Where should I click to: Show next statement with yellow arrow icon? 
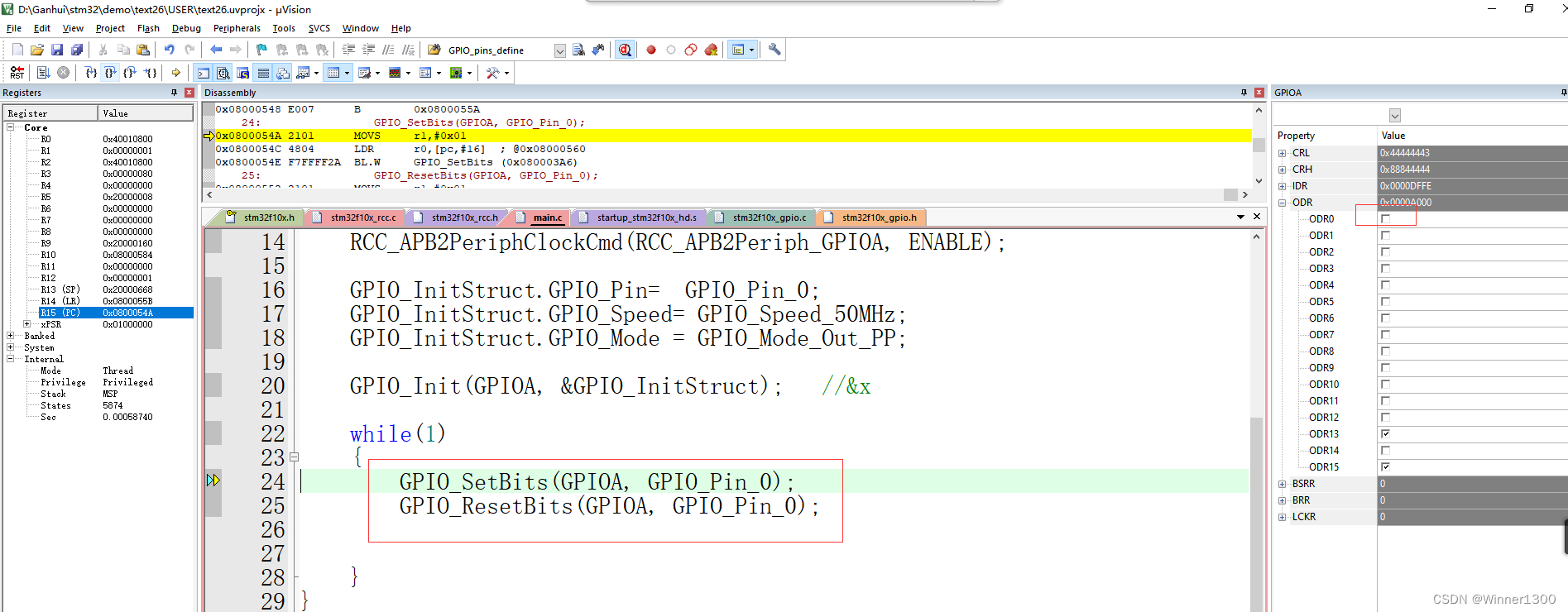(x=176, y=73)
